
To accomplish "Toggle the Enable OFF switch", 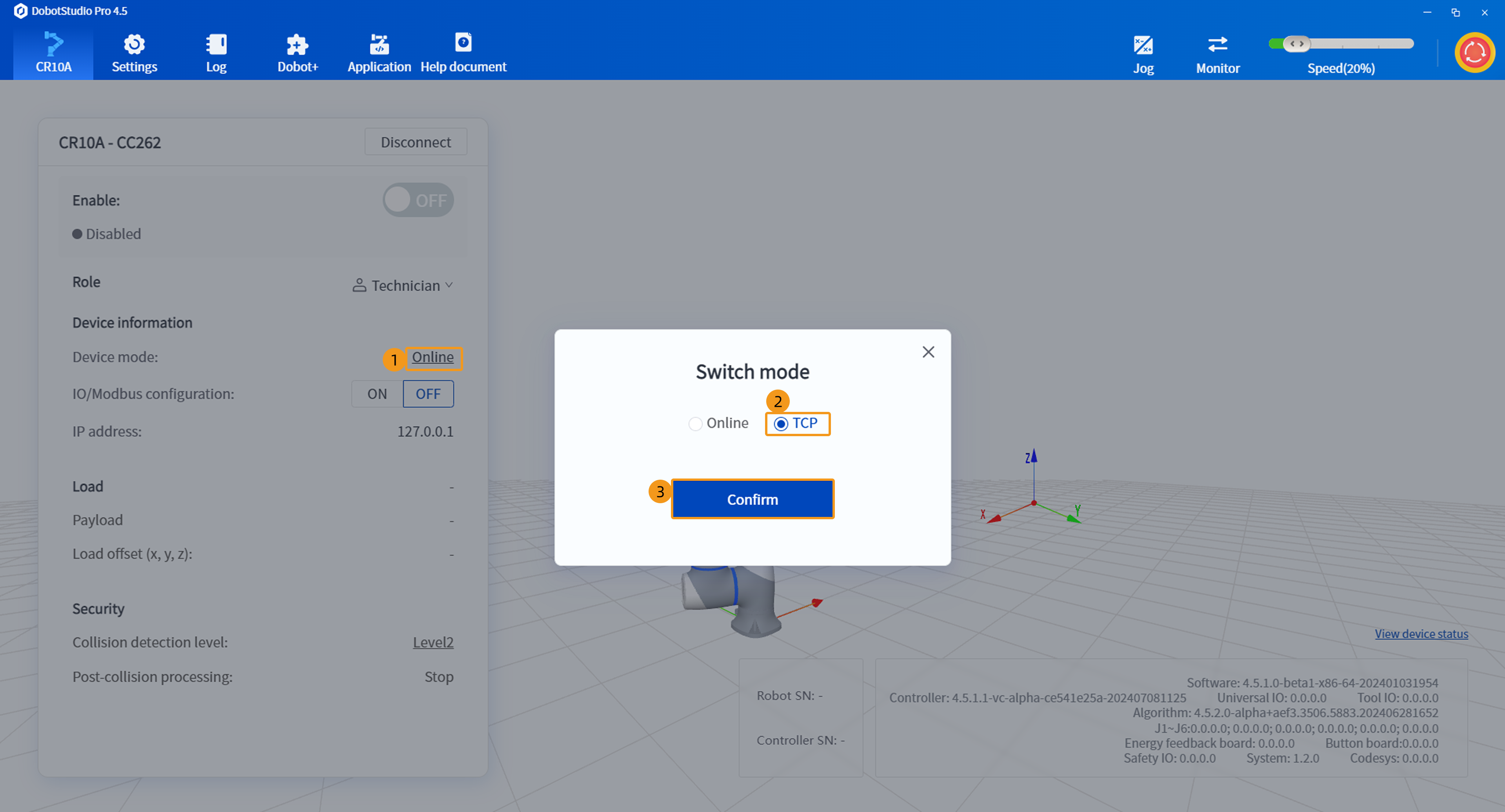I will tap(418, 200).
